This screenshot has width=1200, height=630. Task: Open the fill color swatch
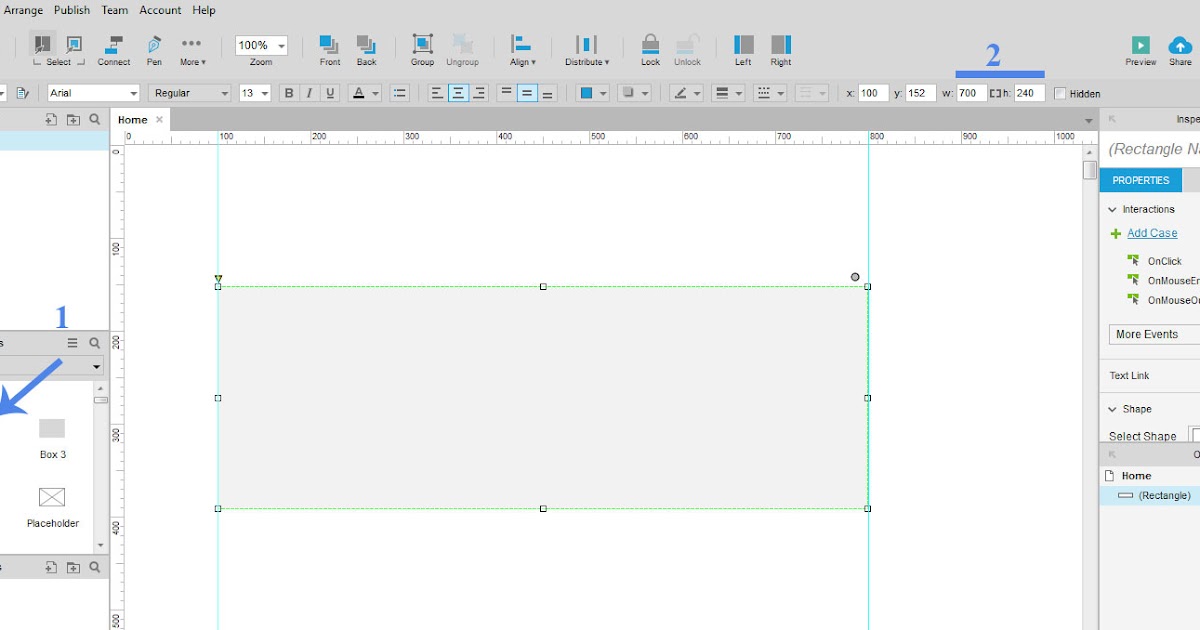click(x=586, y=93)
